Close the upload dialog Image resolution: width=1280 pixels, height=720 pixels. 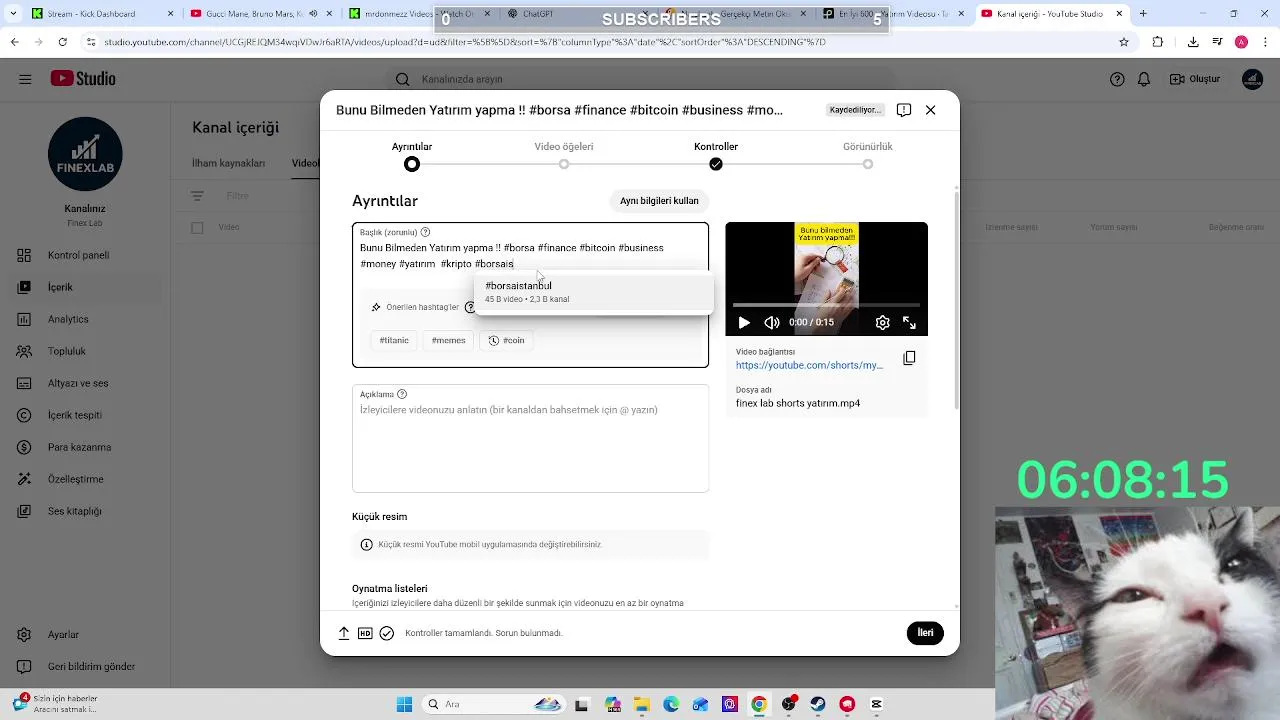tap(931, 110)
